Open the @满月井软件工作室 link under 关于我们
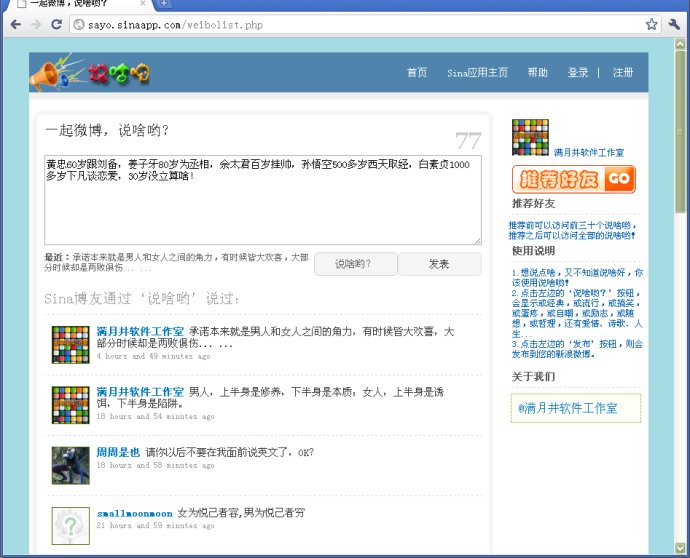The width and height of the screenshot is (690, 558). point(568,408)
